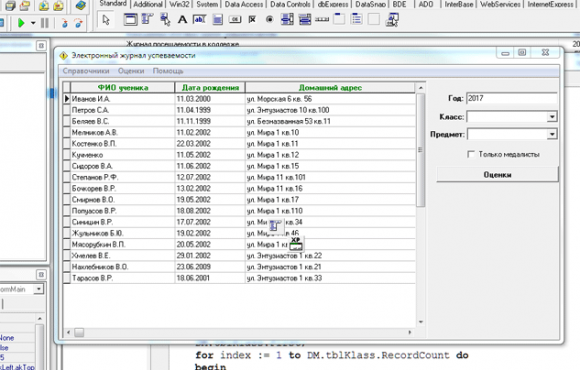Sort by clicking Дата рождения column header
Viewport: 580px width, 370px height.
(x=210, y=88)
